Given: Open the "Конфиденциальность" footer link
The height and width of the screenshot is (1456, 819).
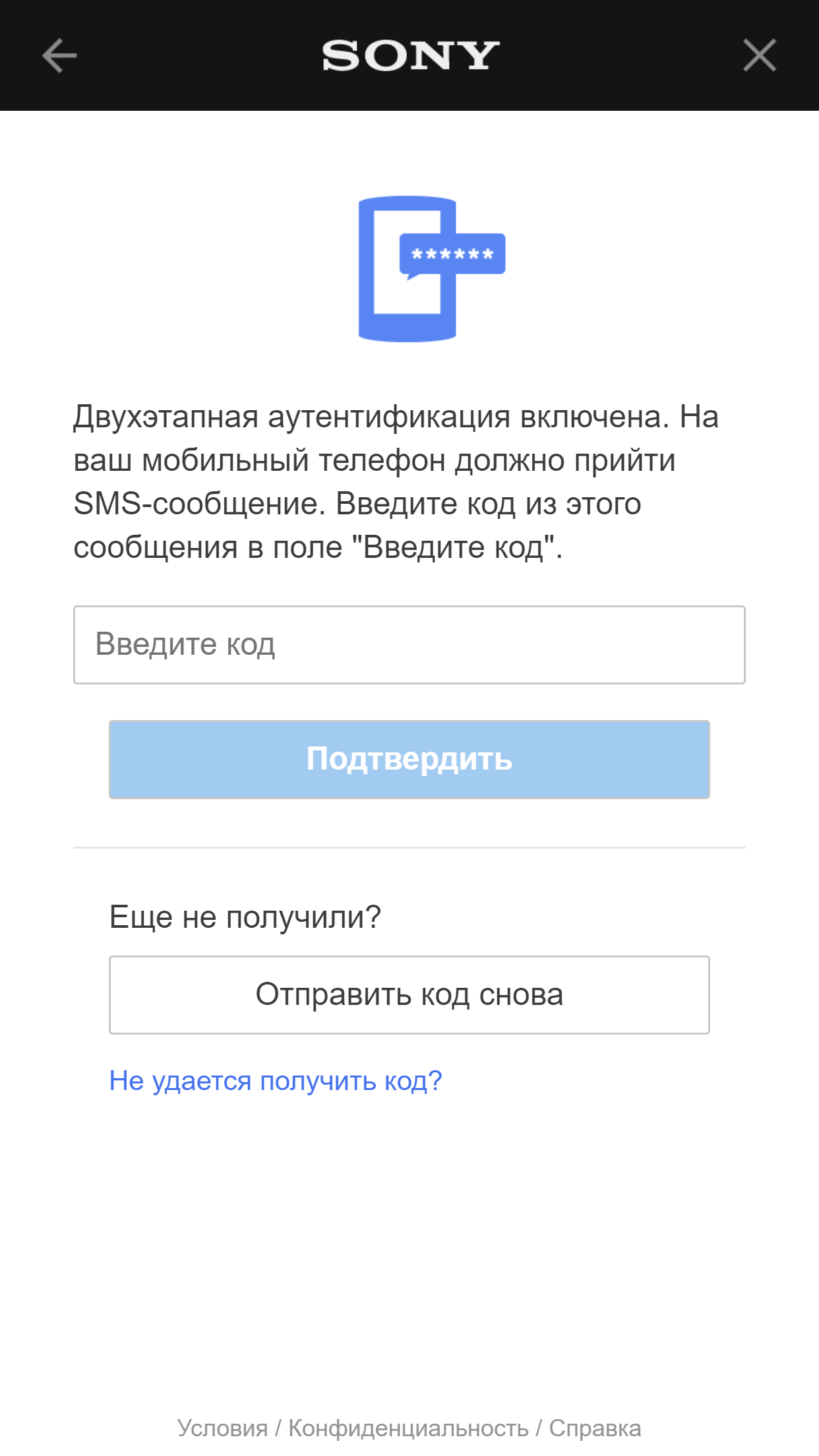Looking at the screenshot, I should coord(408,1428).
